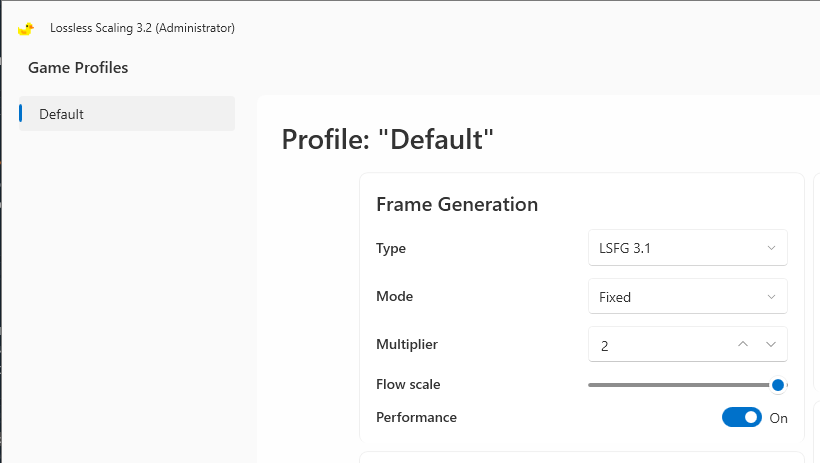820x463 pixels.
Task: Click the Multiplier setting label
Action: [407, 344]
